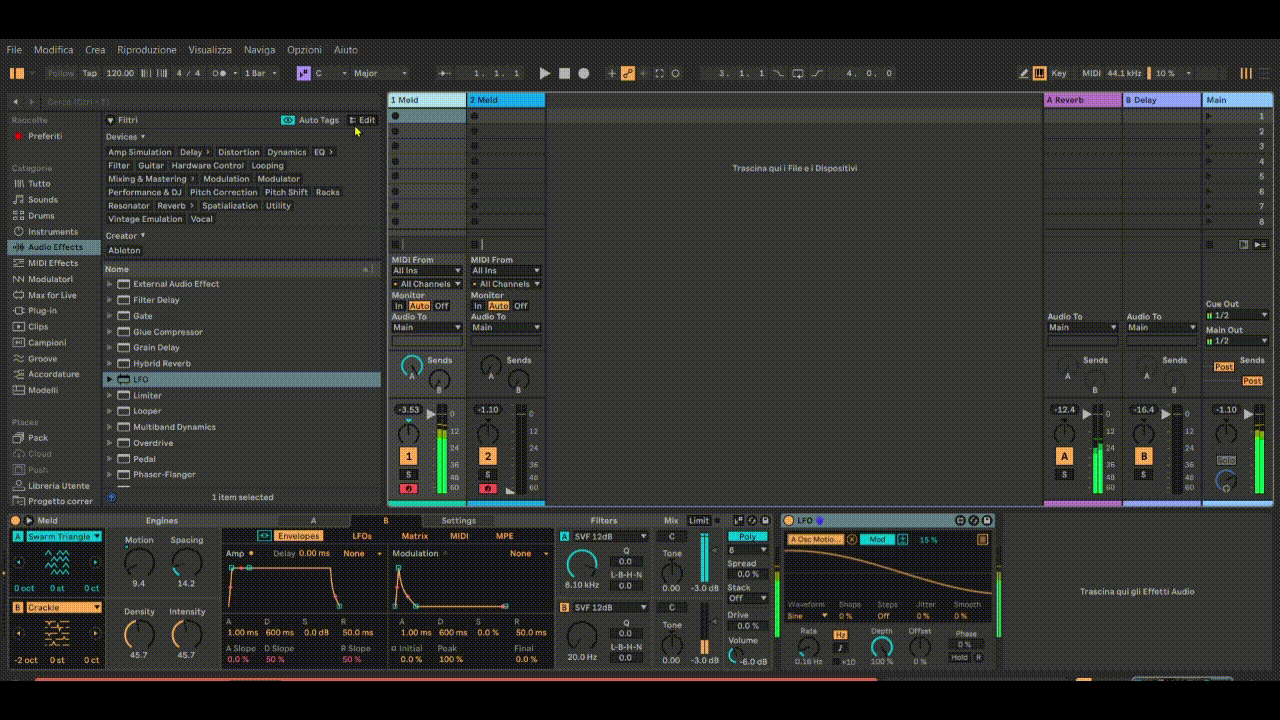Toggle return A track activator
This screenshot has width=1280, height=720.
pos(1065,456)
